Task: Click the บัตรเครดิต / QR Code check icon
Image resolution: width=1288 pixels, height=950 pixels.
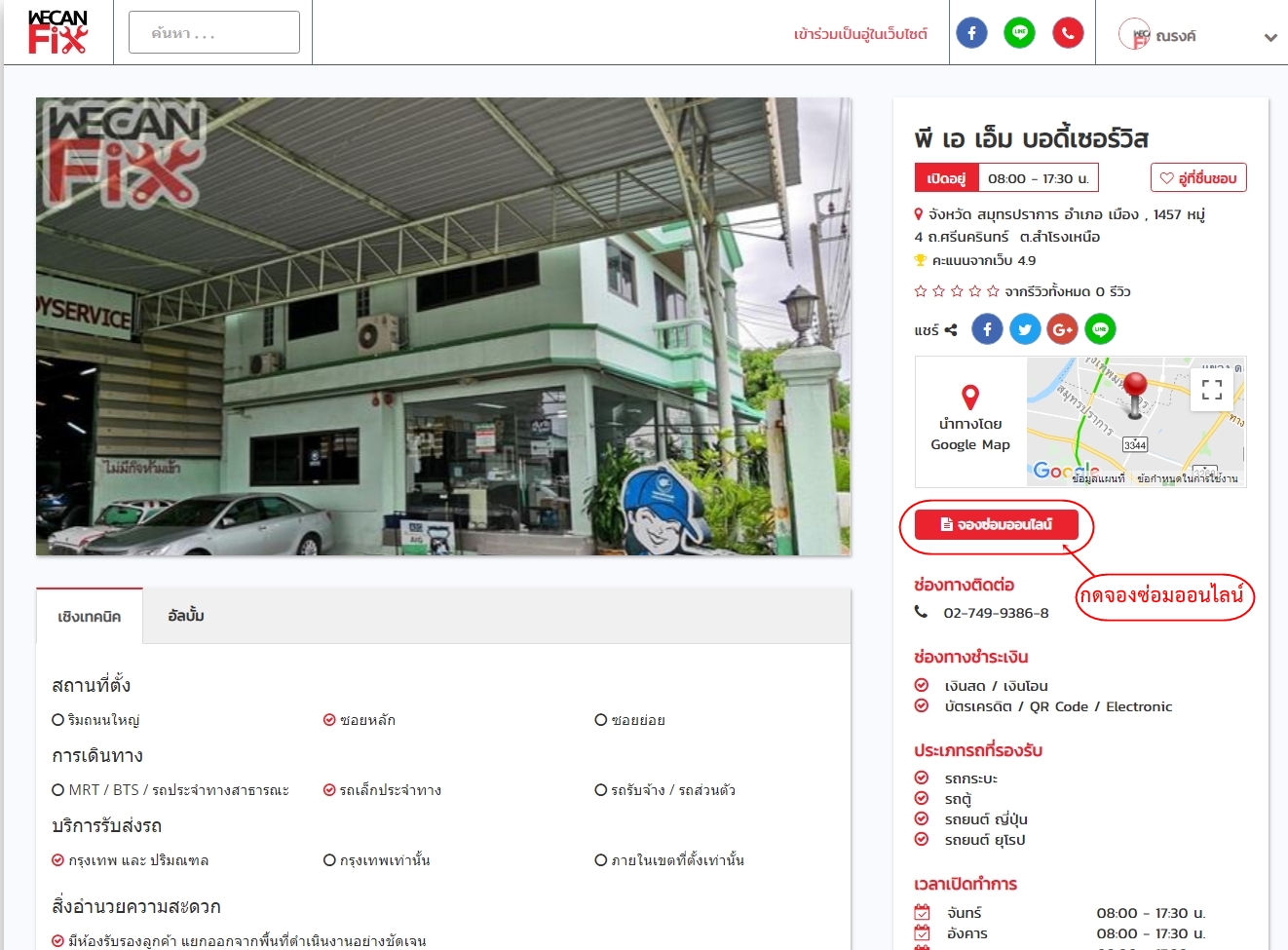Action: [x=922, y=705]
